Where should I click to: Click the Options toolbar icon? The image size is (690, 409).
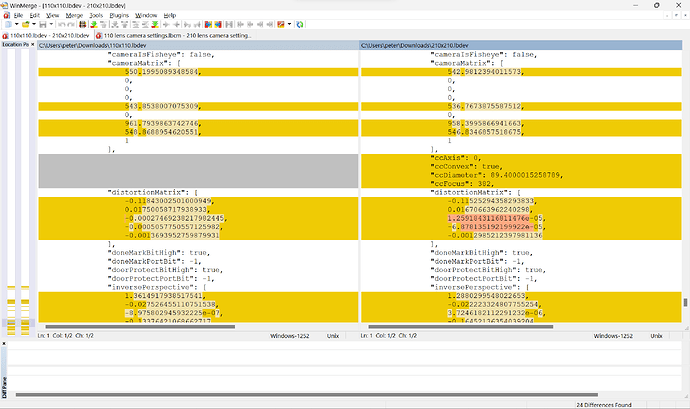pyautogui.click(x=280, y=24)
